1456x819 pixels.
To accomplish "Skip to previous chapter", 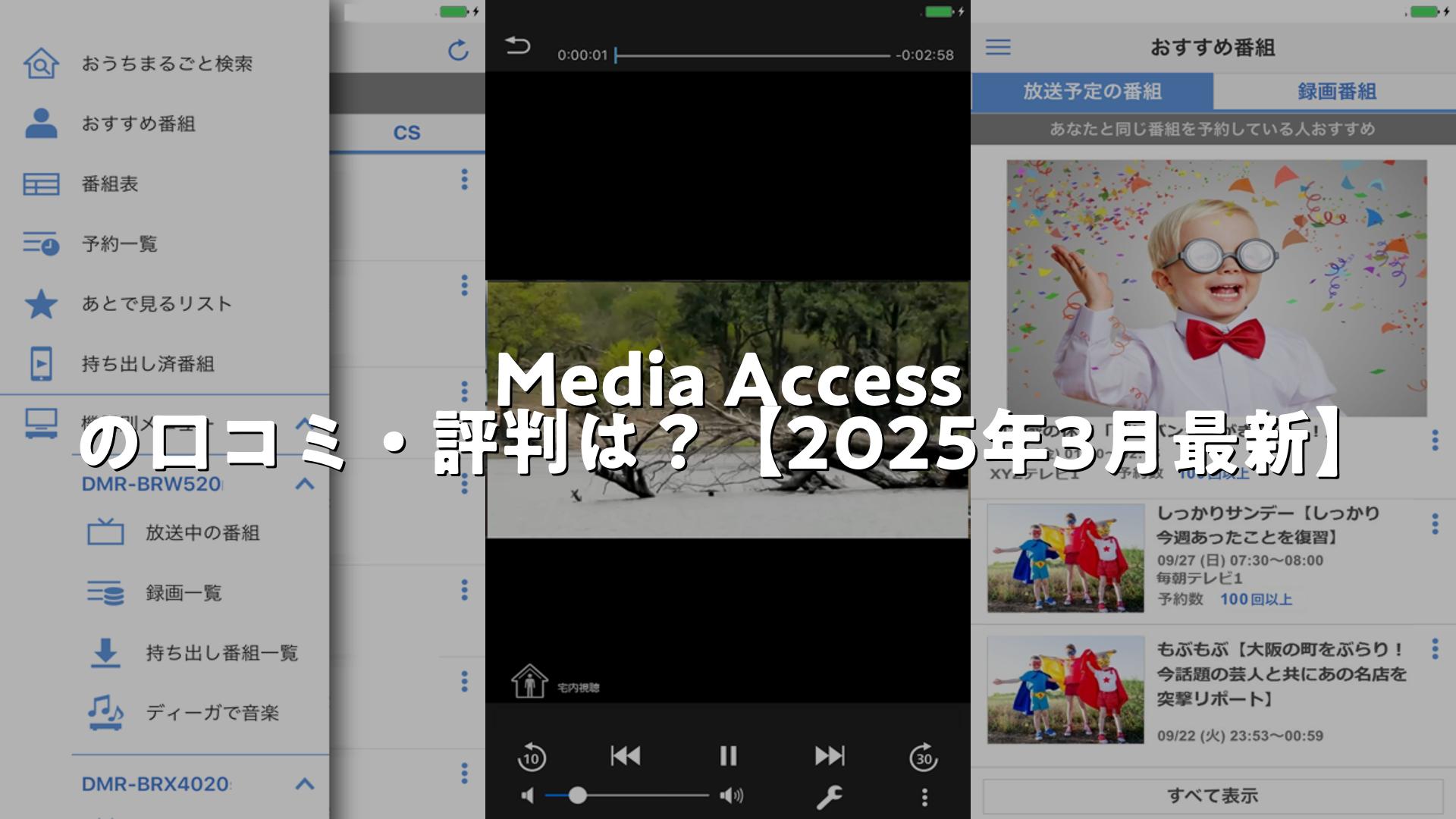I will [x=626, y=755].
